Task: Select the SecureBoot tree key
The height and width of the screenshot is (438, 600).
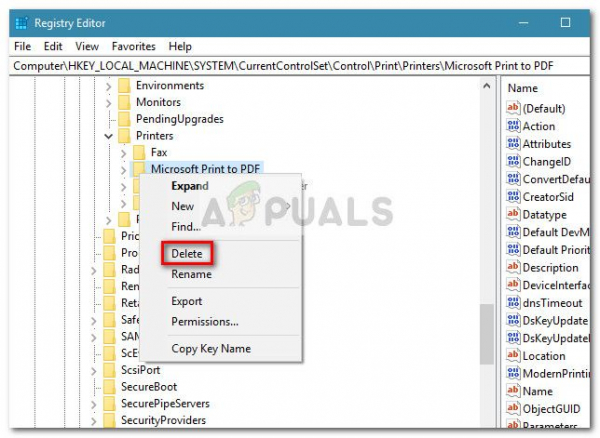Action: tap(149, 387)
